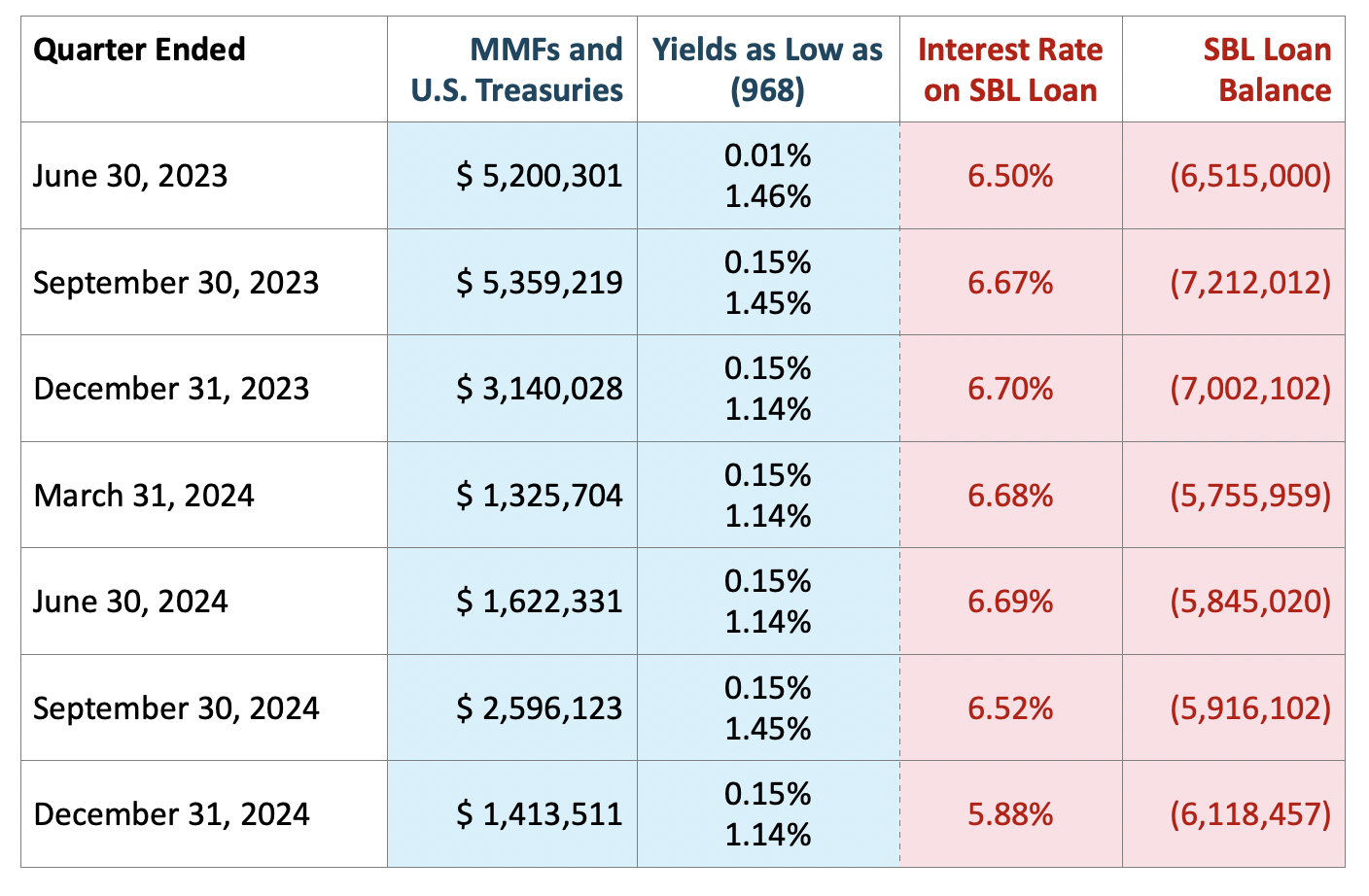Select the September 30, 2023 row label
The image size is (1369, 896).
click(x=176, y=283)
